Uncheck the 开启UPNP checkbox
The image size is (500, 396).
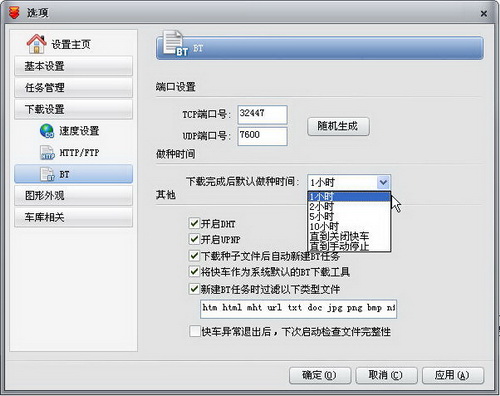(x=194, y=239)
